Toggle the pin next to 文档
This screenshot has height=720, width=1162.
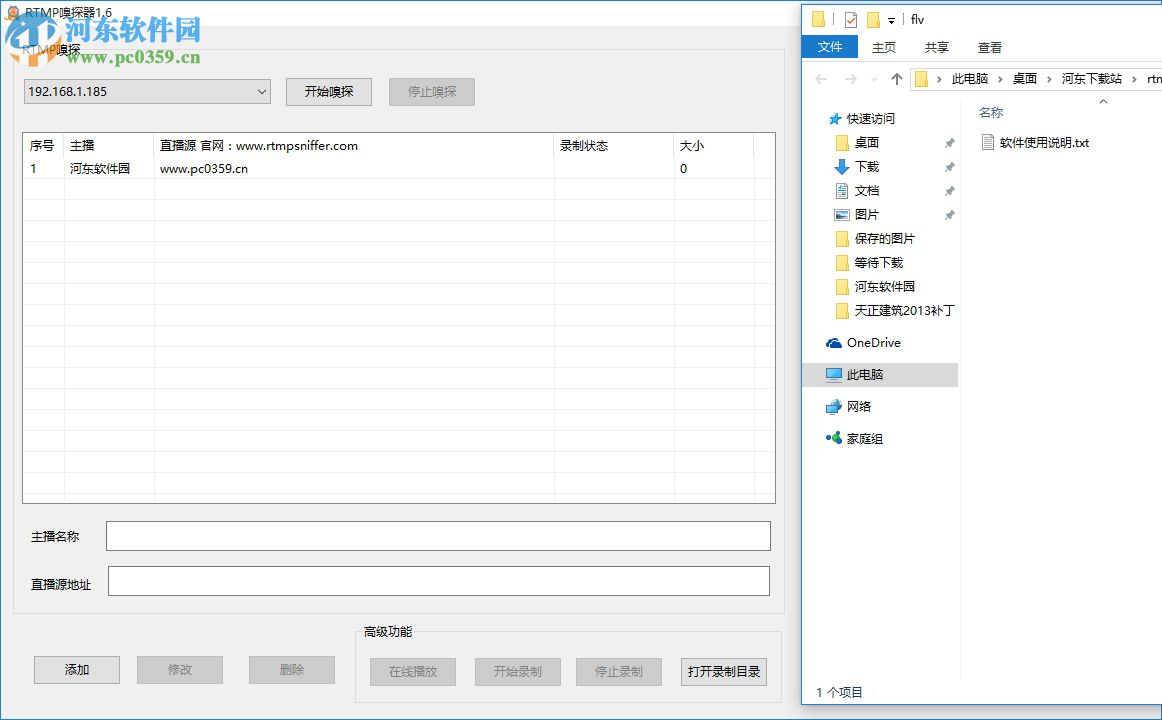coord(949,190)
